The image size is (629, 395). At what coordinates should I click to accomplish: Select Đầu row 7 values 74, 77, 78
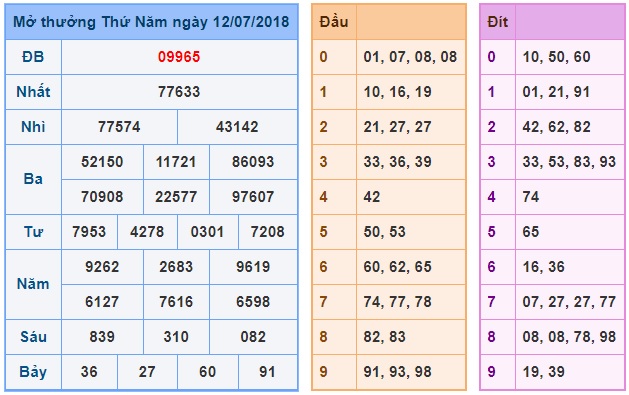398,302
